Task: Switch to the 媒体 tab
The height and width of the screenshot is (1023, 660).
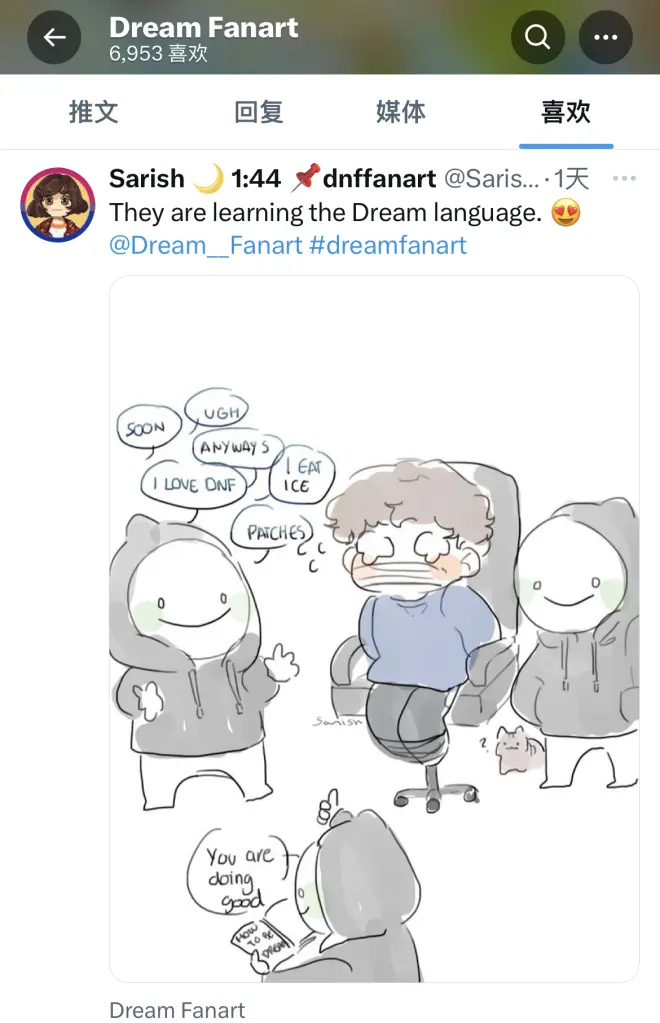Action: 400,112
